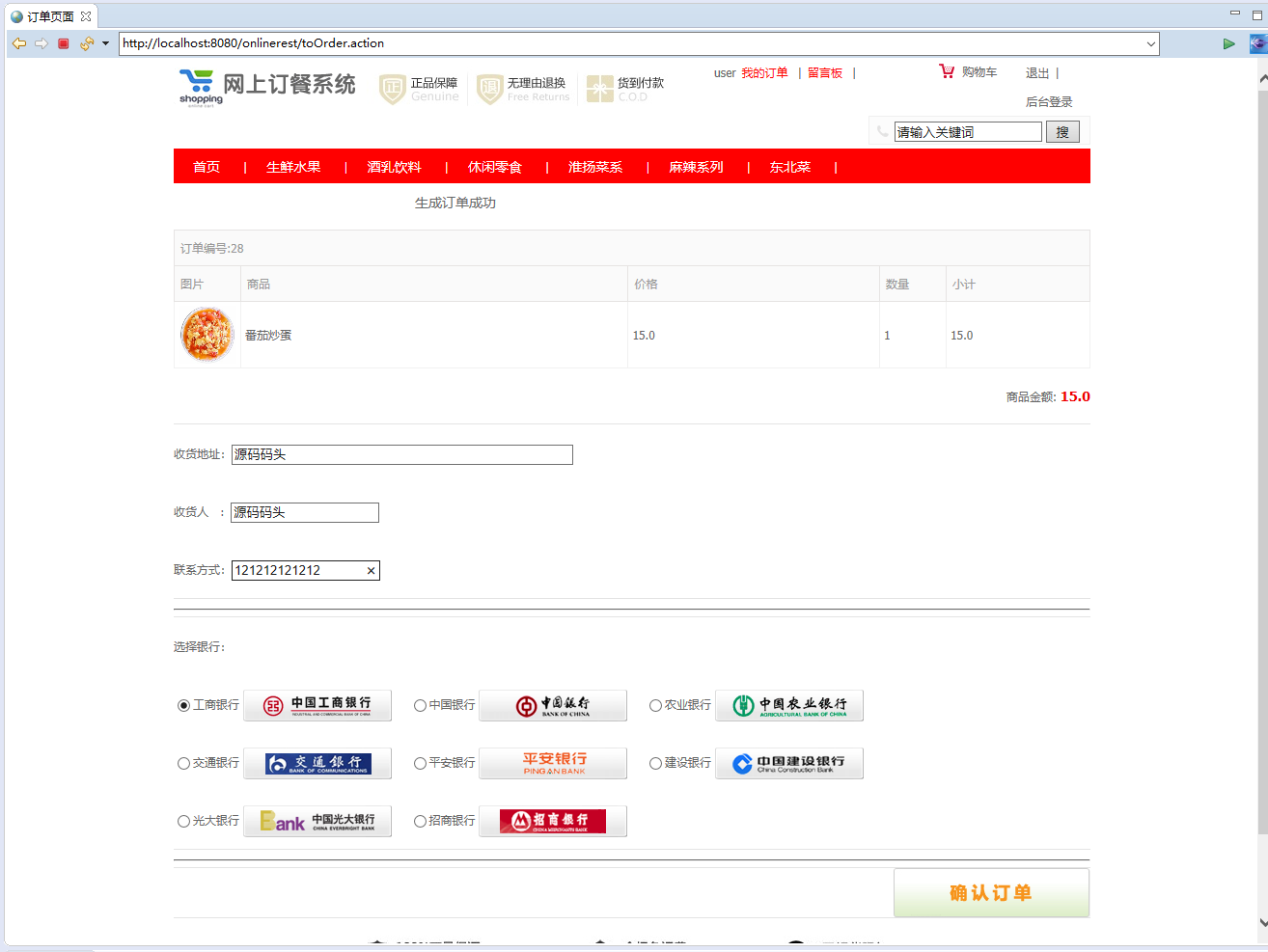Open 我的订单 to view my orders

click(x=766, y=72)
